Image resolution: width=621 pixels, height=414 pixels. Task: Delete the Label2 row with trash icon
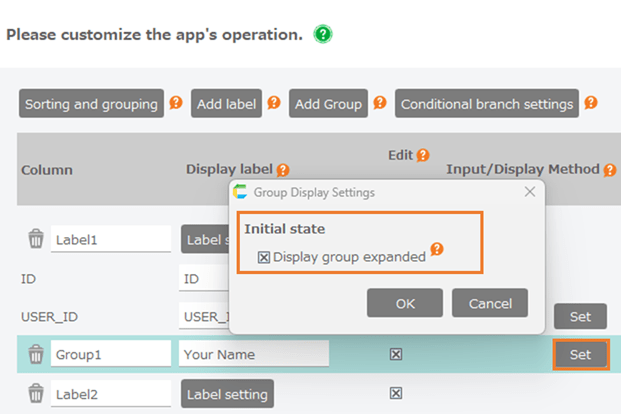36,393
